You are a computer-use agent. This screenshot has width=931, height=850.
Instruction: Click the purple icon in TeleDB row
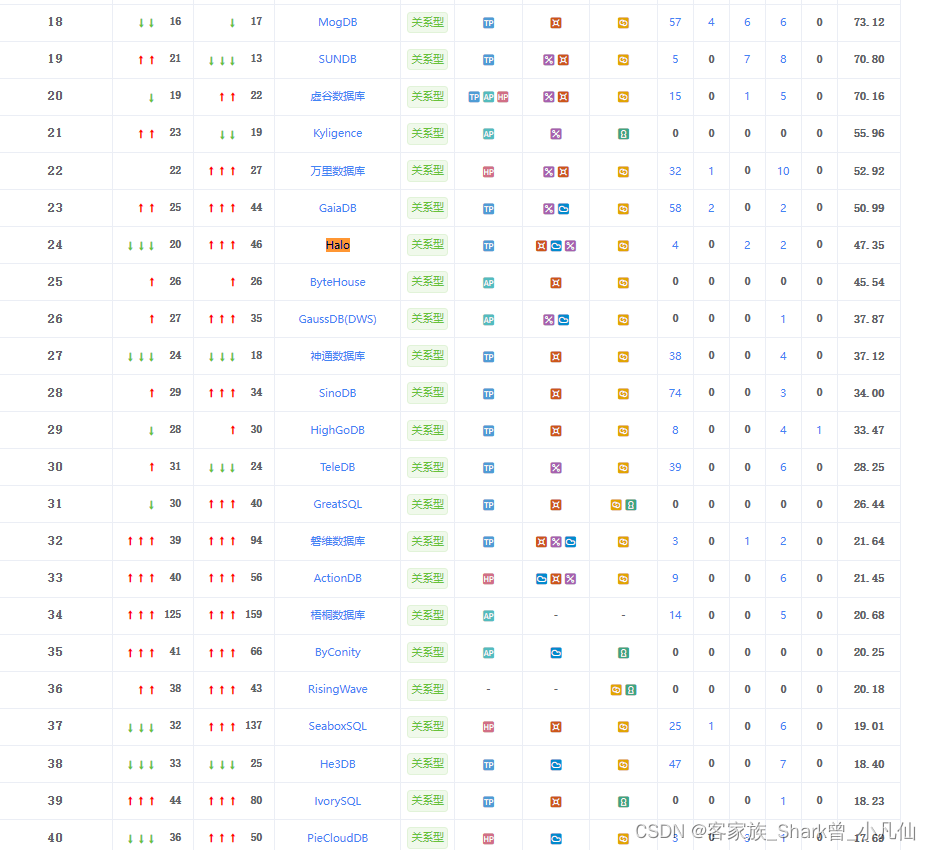click(556, 468)
